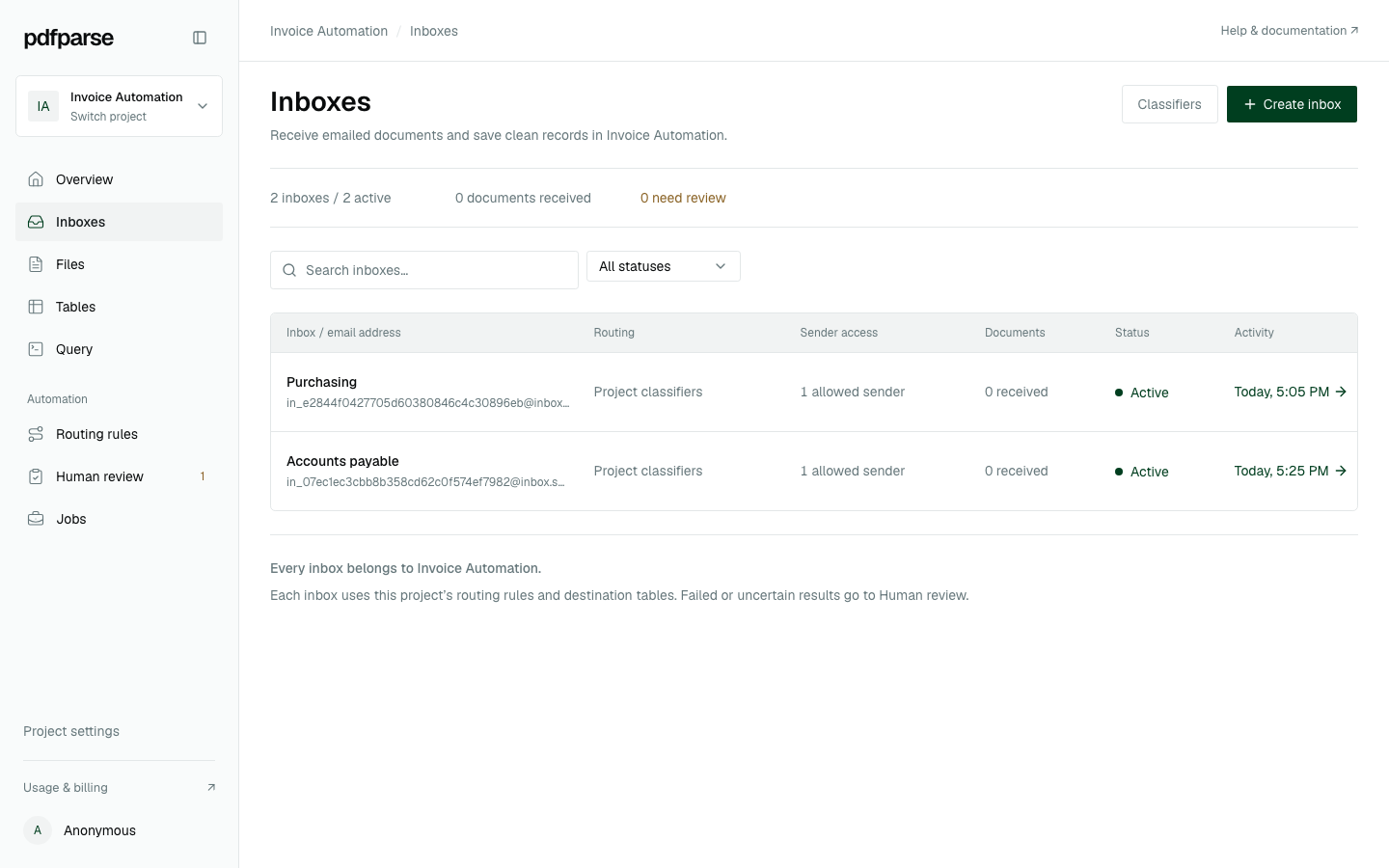Click the Create inbox button
Screen dimensions: 1389x868
pyautogui.click(x=1292, y=104)
